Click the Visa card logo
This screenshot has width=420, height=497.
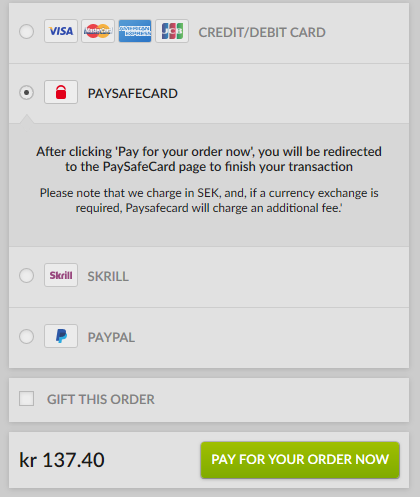pyautogui.click(x=61, y=31)
